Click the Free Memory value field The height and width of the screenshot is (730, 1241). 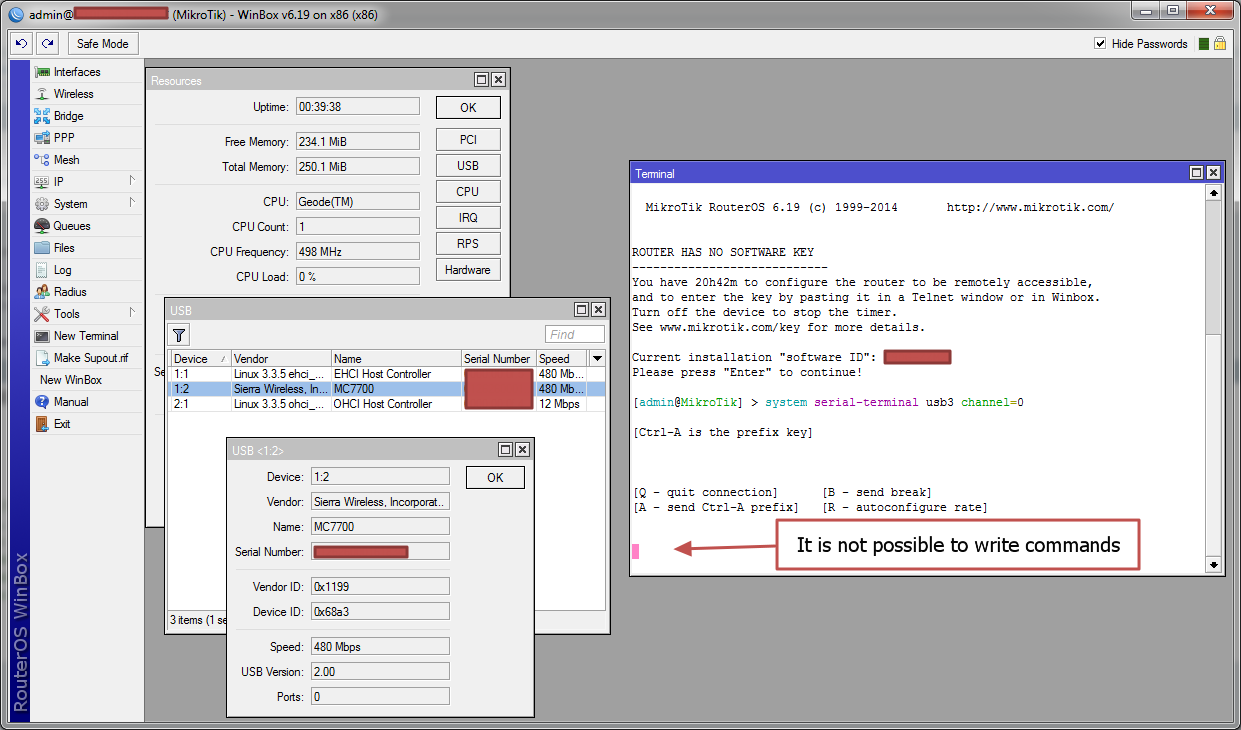click(357, 142)
